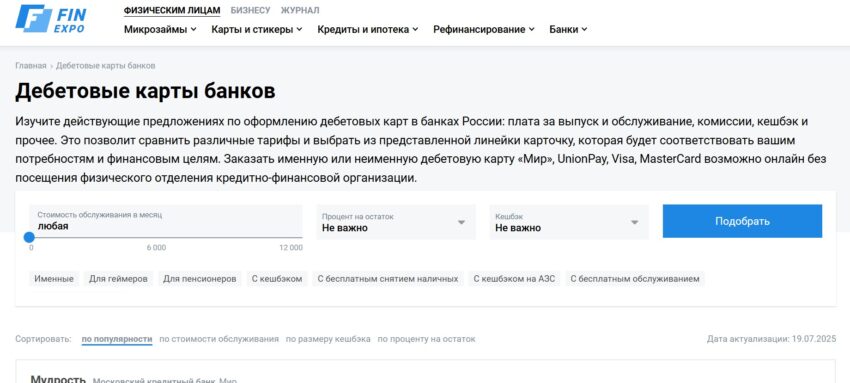Open the Кешбэк dropdown arrow
The width and height of the screenshot is (850, 383).
(634, 222)
